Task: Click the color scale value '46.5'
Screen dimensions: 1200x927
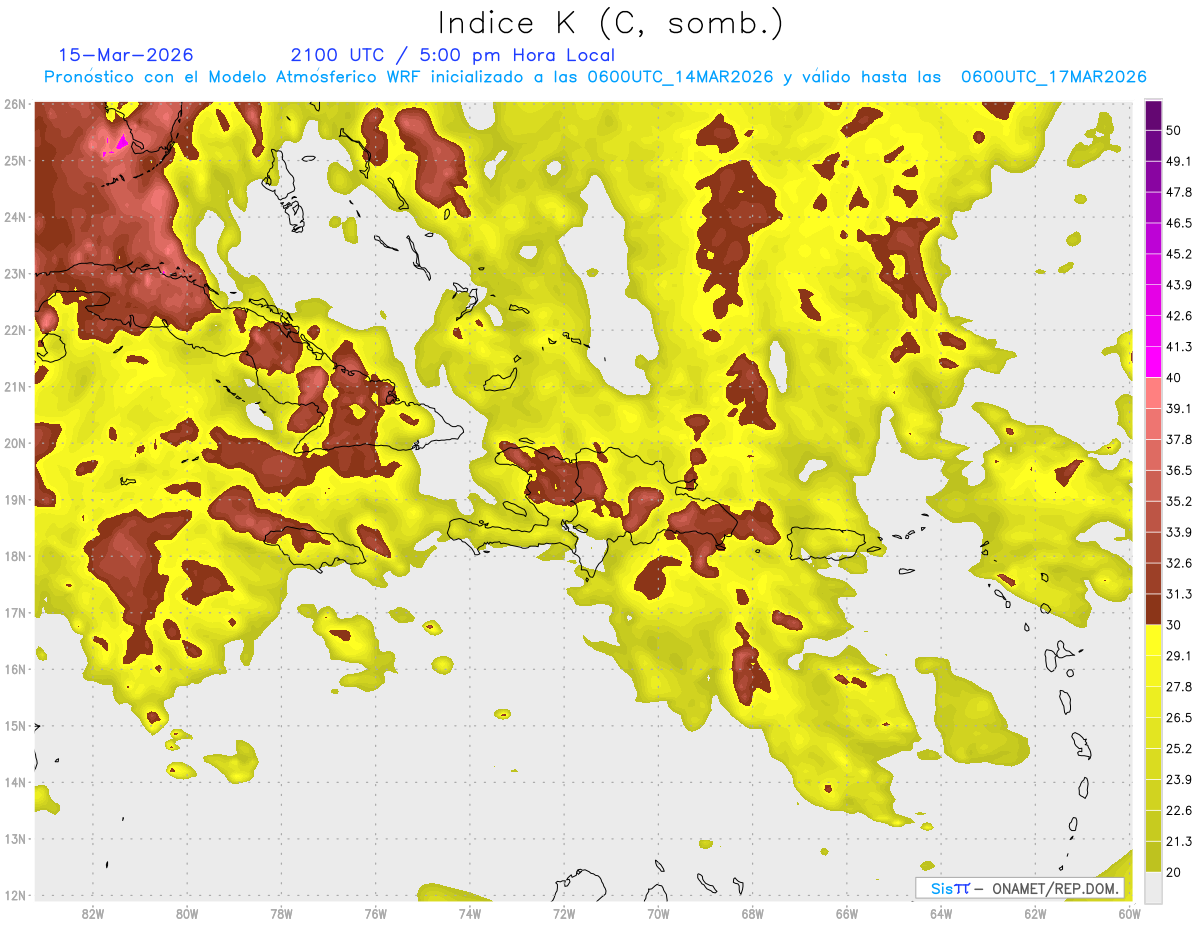Action: tap(1179, 223)
